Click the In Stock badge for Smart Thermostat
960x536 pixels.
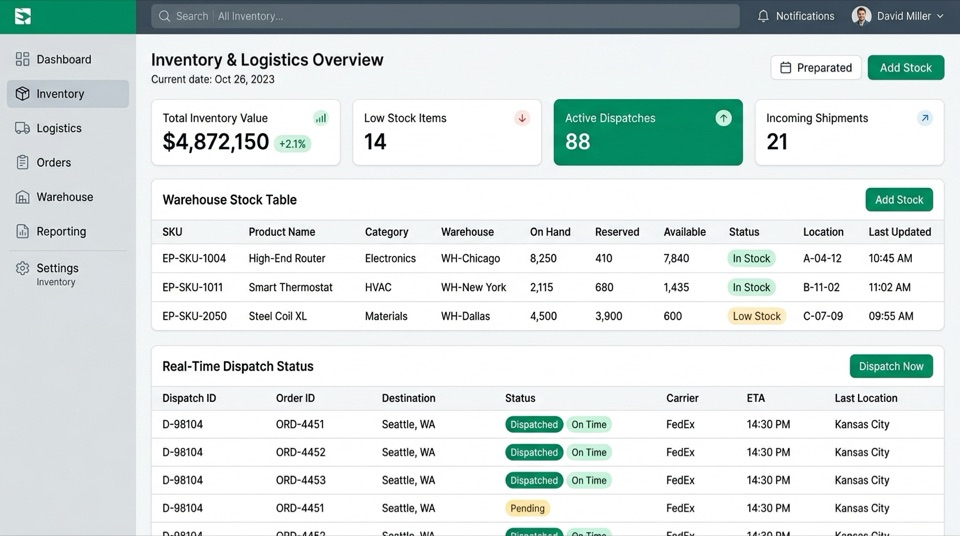[x=751, y=287]
